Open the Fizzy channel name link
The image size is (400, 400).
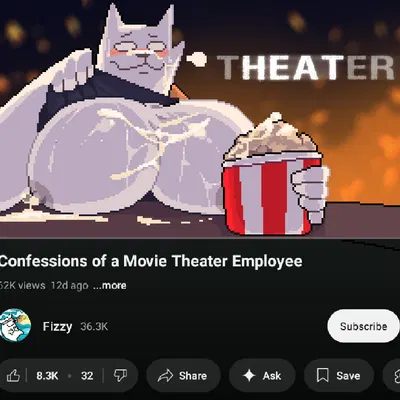57,326
